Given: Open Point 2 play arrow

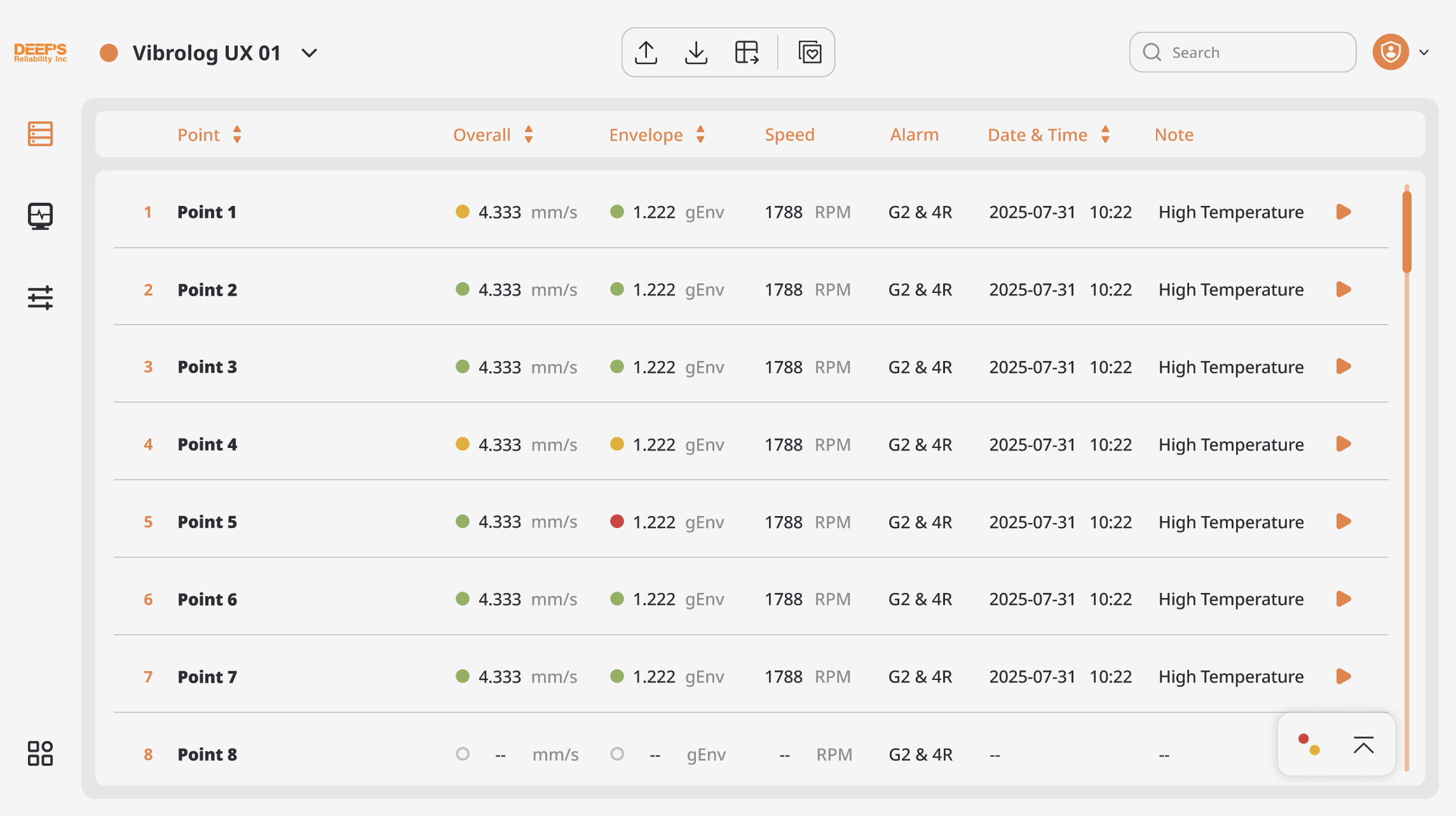Looking at the screenshot, I should [x=1344, y=289].
